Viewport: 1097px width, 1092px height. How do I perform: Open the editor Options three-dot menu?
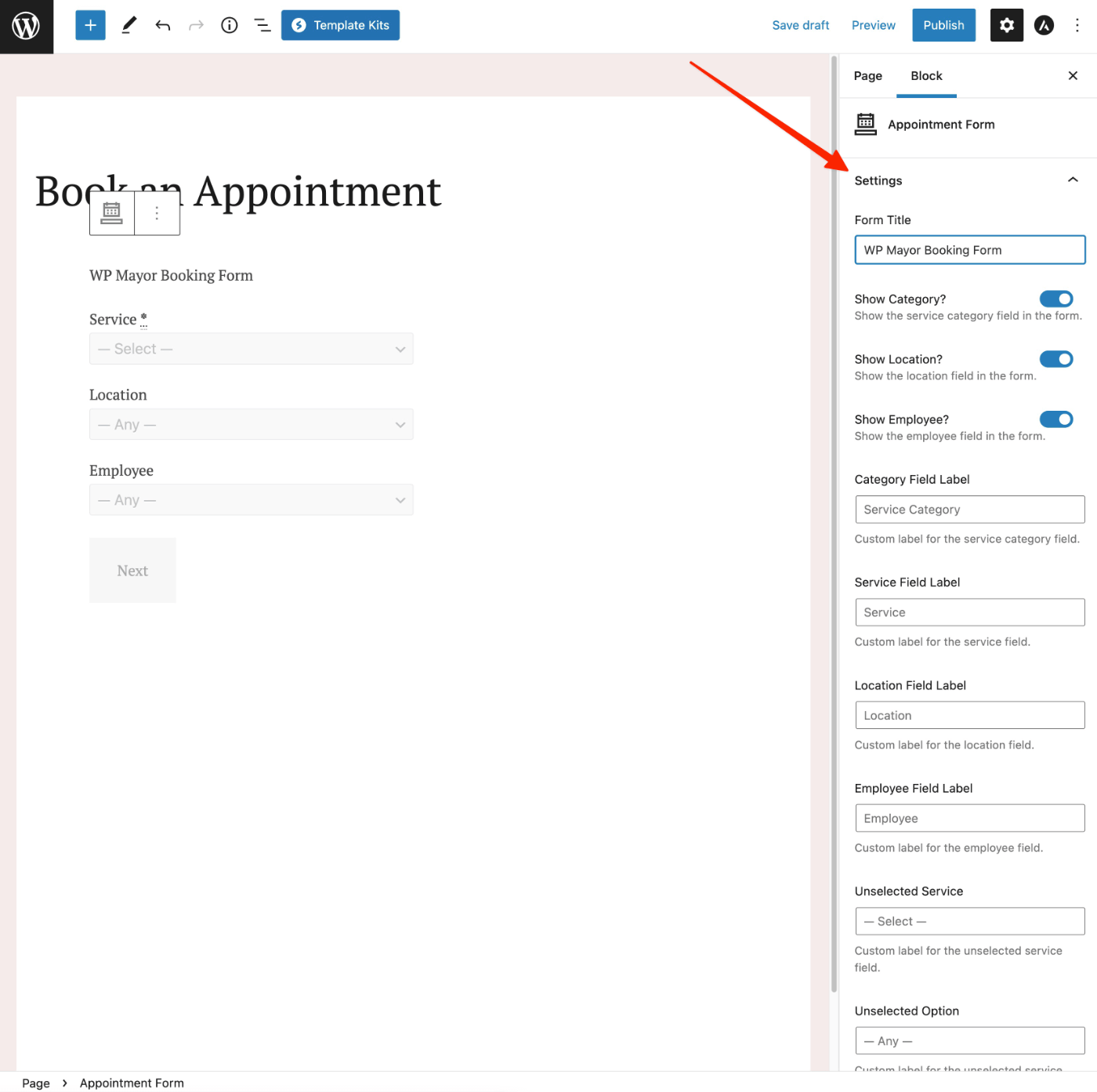click(1077, 25)
